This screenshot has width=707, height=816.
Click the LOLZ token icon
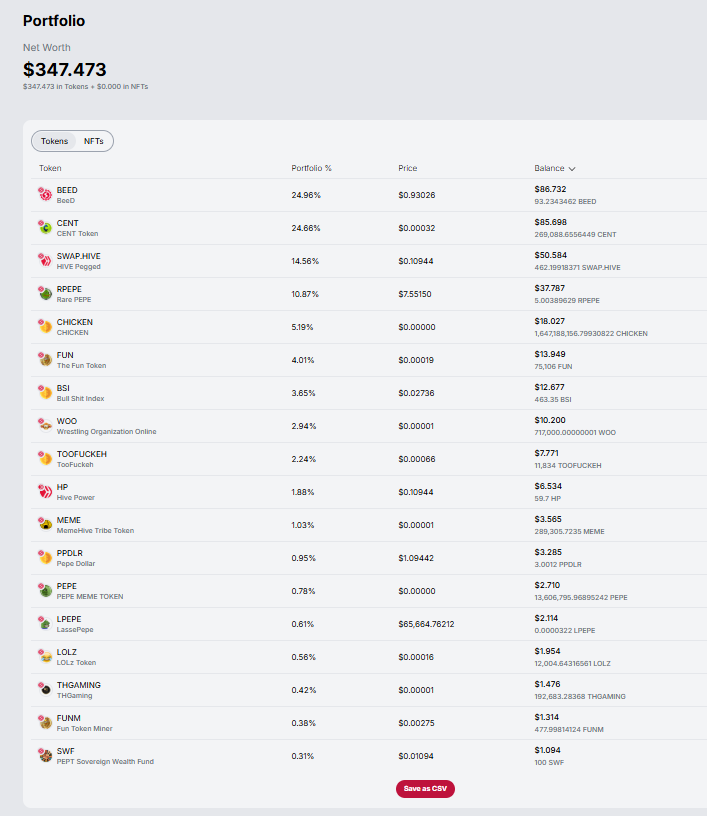(x=45, y=657)
